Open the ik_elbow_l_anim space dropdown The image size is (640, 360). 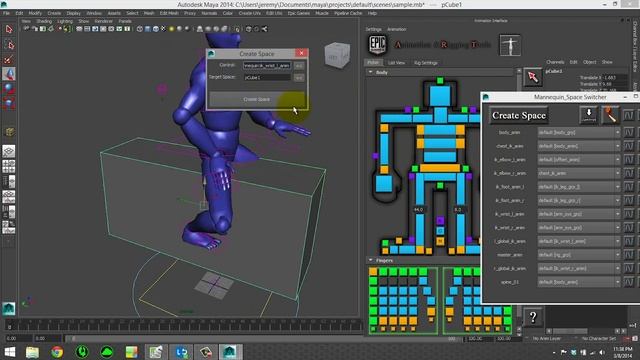[x=579, y=160]
